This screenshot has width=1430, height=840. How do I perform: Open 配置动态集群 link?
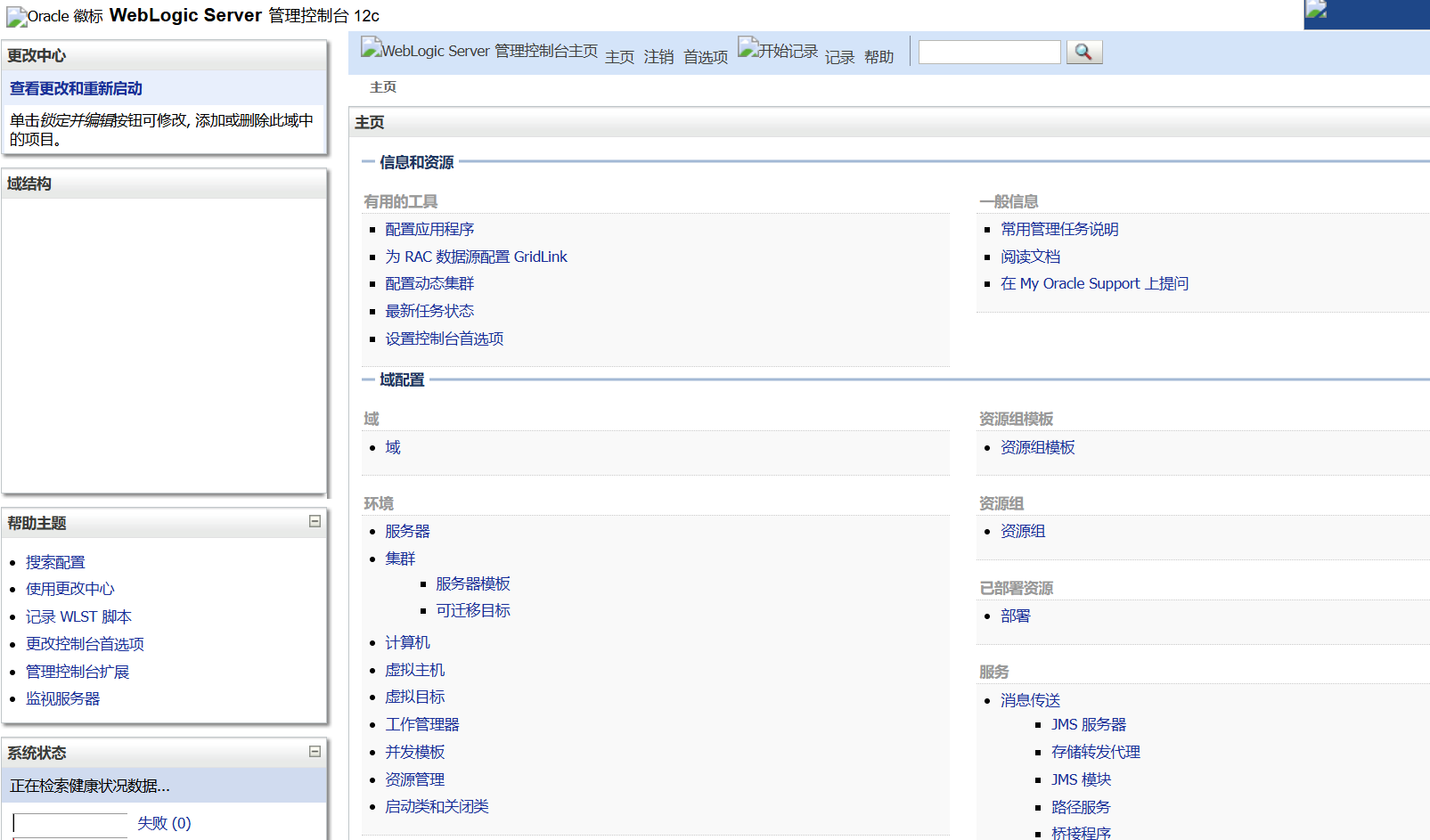coord(429,283)
